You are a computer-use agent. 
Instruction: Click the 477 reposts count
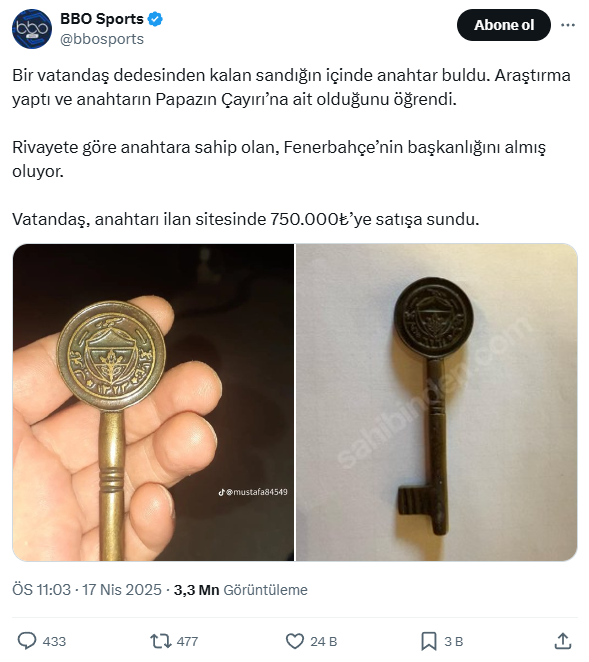click(x=187, y=641)
